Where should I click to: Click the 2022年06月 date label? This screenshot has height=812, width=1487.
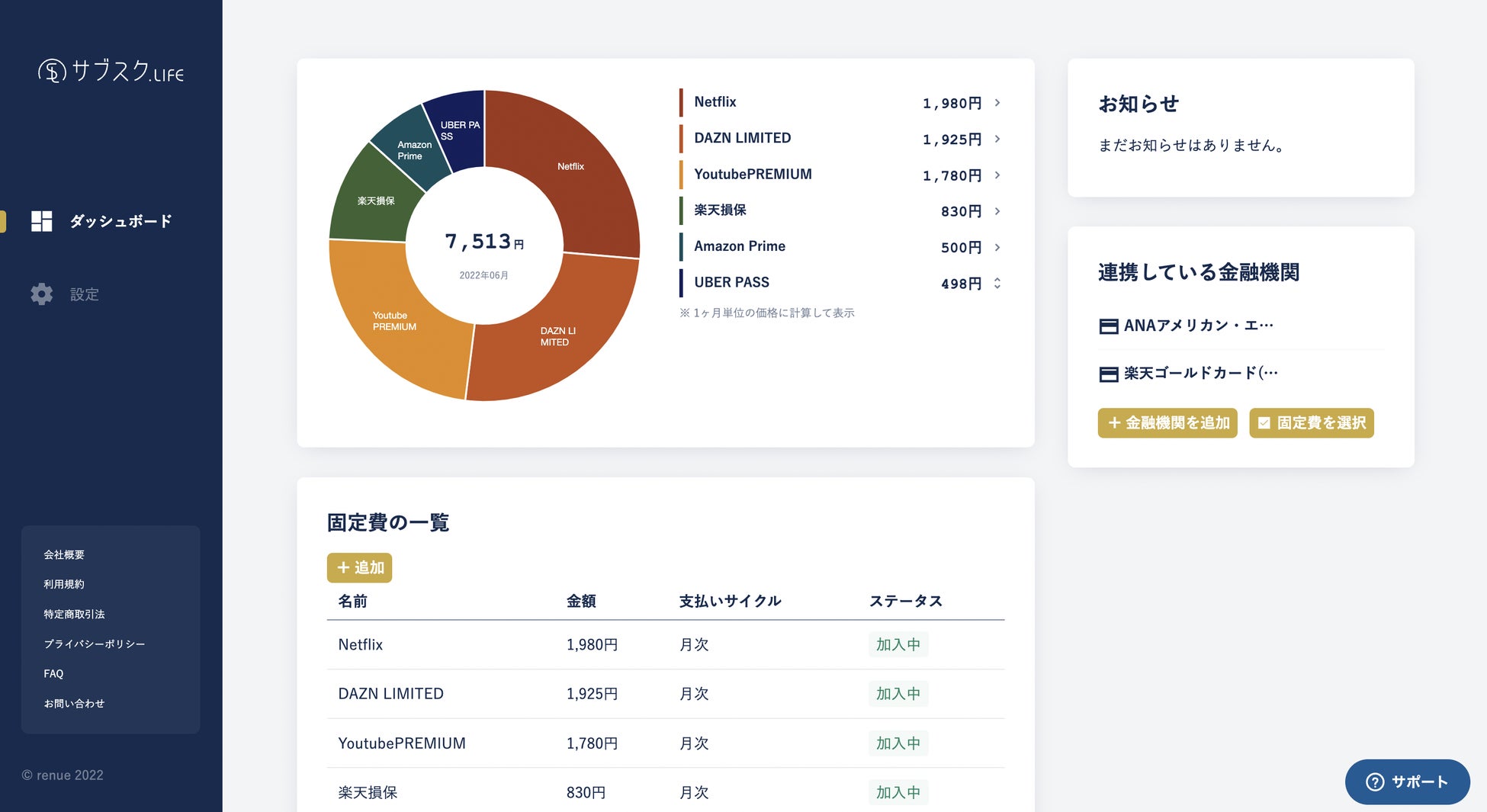pyautogui.click(x=484, y=275)
